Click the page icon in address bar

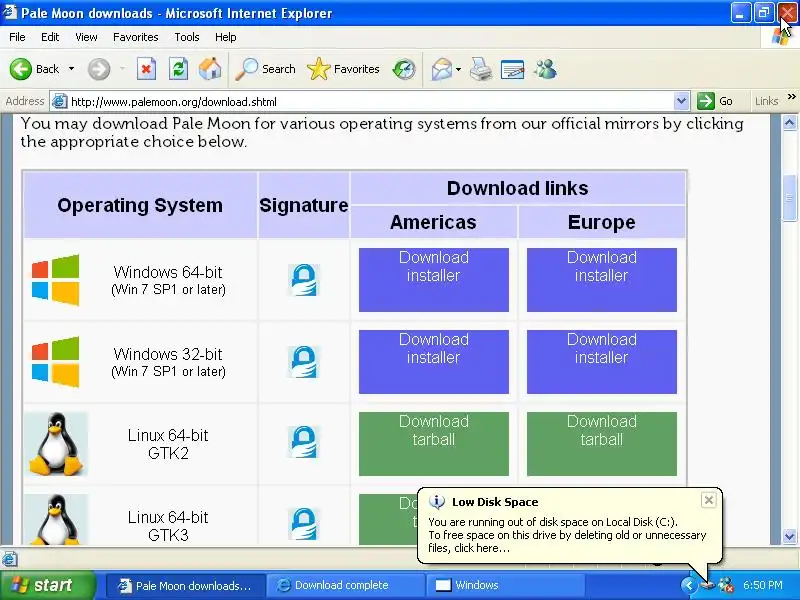[60, 102]
